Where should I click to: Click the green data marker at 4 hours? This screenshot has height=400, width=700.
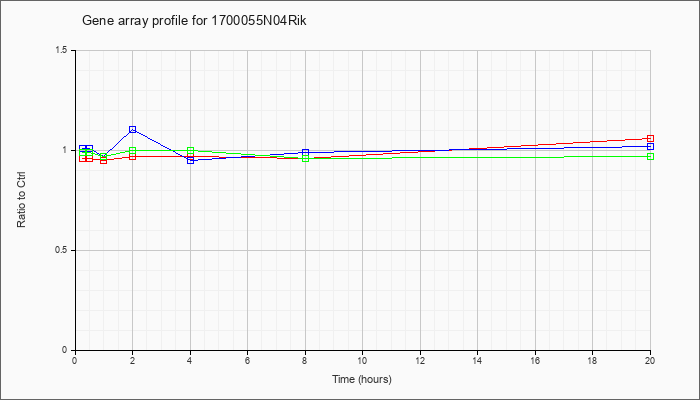(191, 150)
